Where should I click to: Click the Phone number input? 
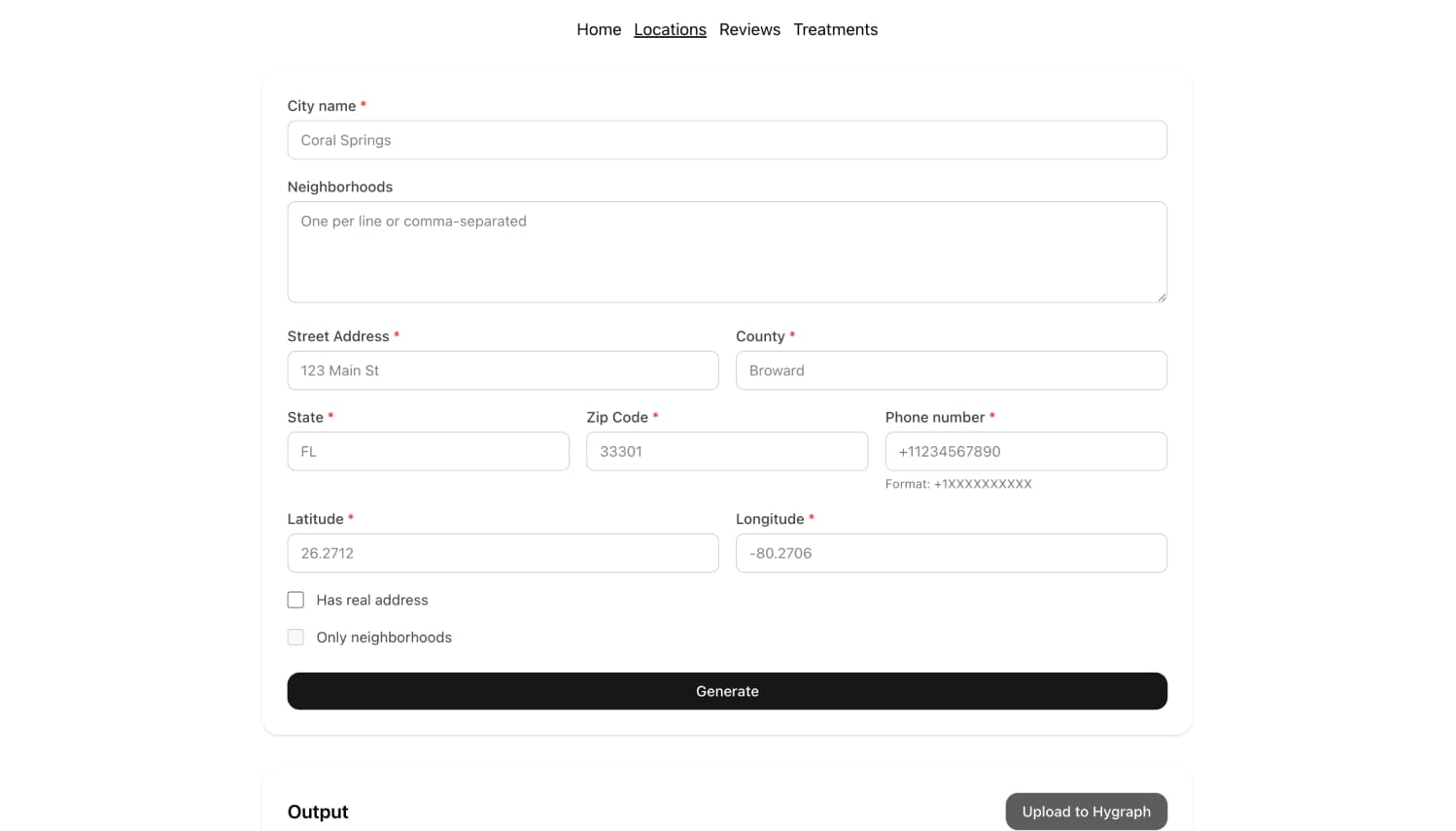(1025, 451)
